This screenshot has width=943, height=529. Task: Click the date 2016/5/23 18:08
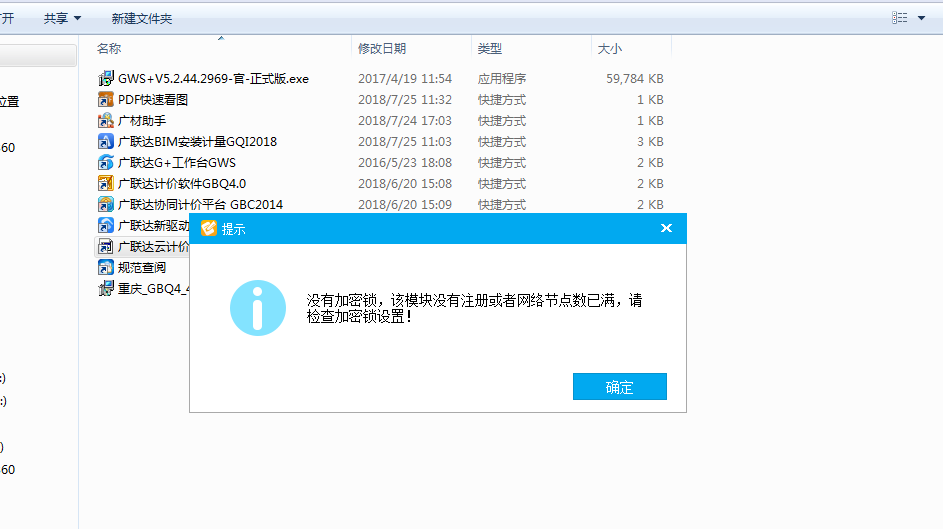[x=405, y=162]
